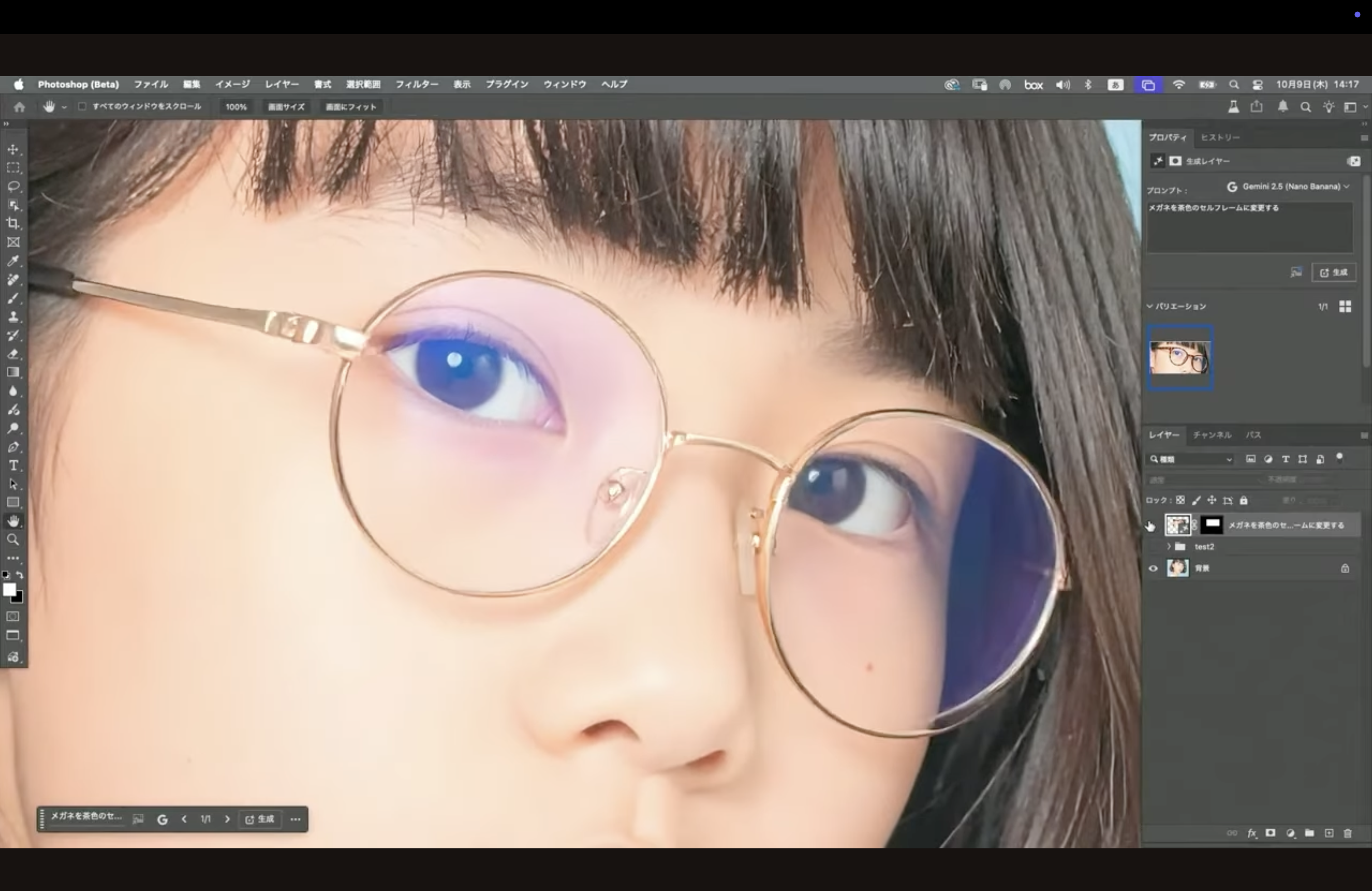Enable scroll all windows checkbox
Screen dimensions: 1372x891
(x=82, y=107)
